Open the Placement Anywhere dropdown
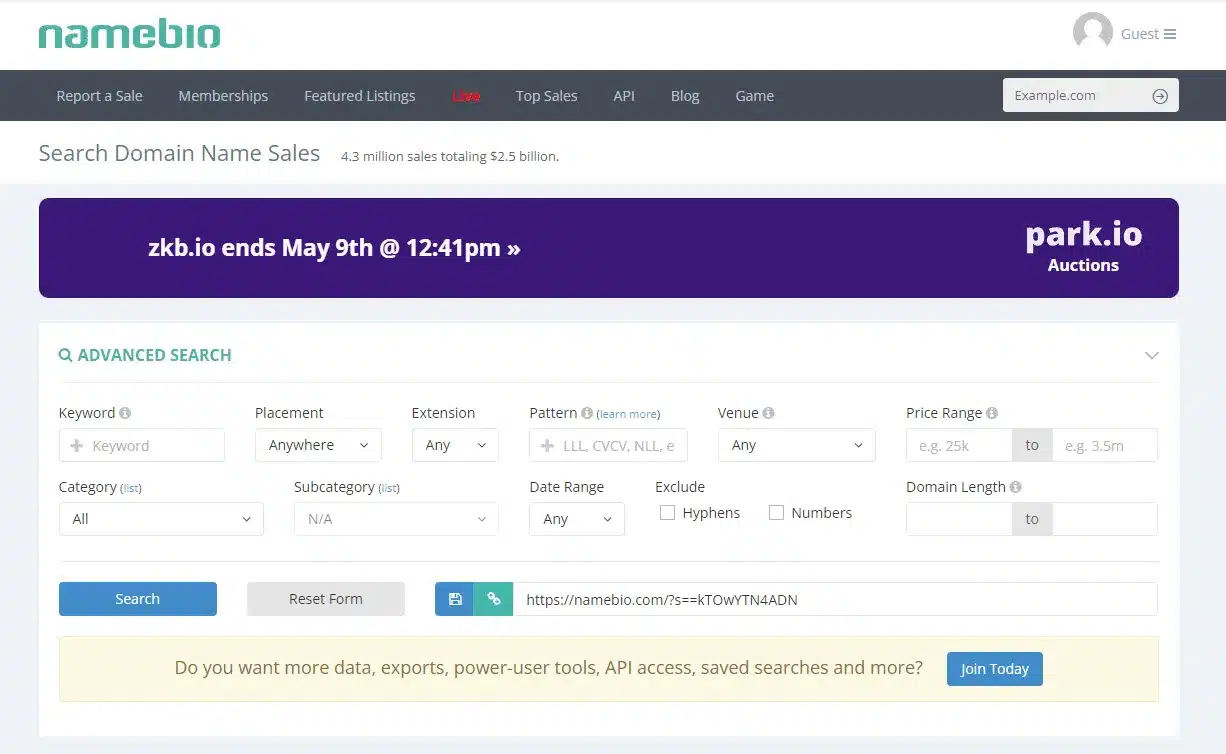The height and width of the screenshot is (754, 1226). pos(318,445)
